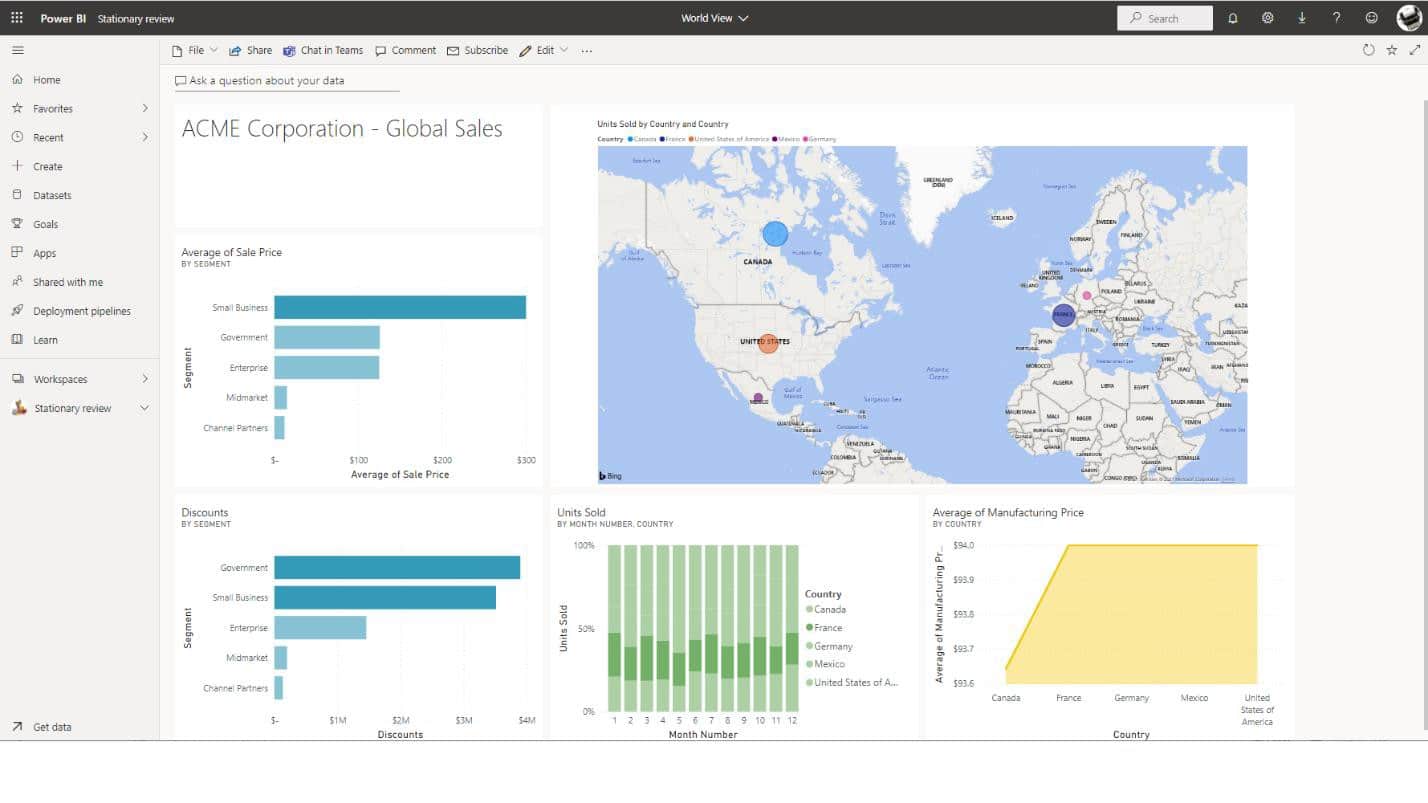The image size is (1428, 803).
Task: Click Subscribe in the toolbar
Action: (x=477, y=50)
